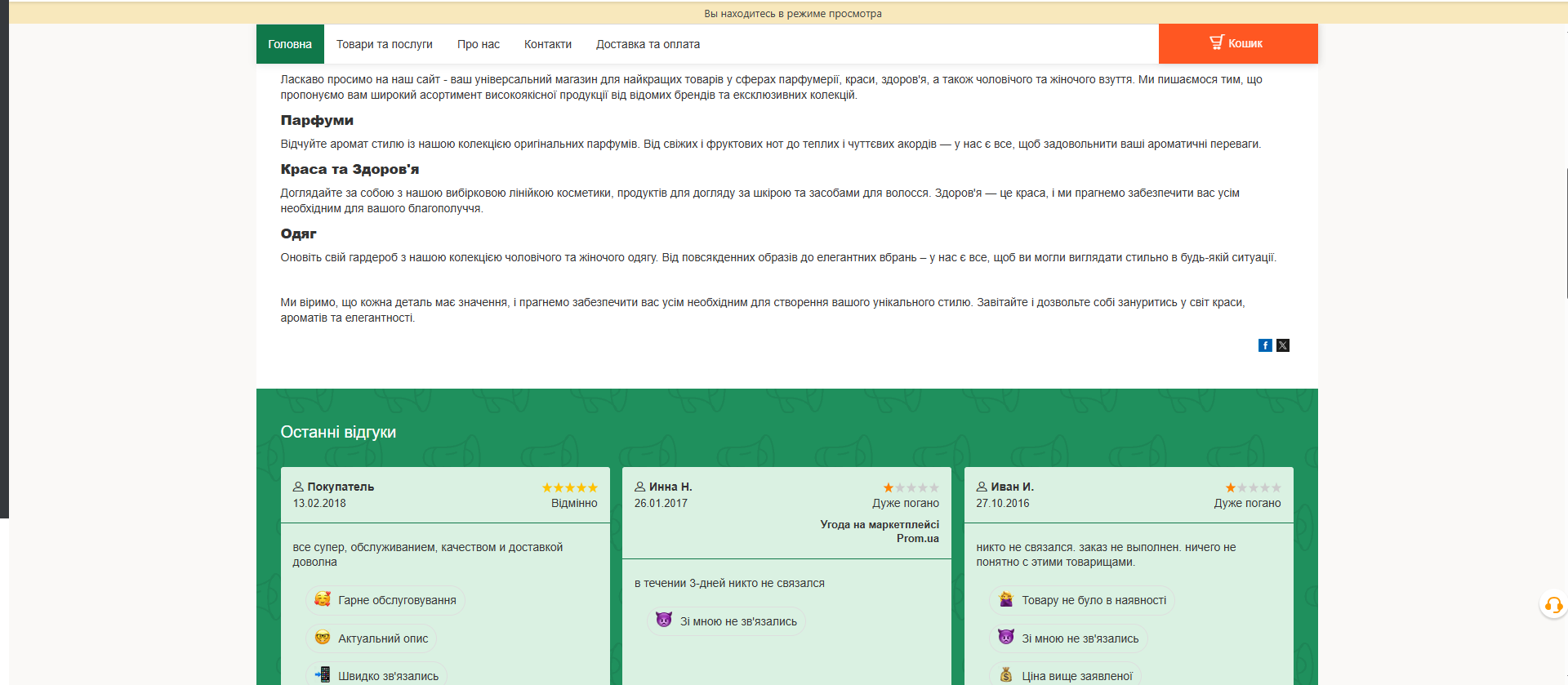Click the devil emoji in Инна's review
The width and height of the screenshot is (1568, 685).
tap(664, 621)
